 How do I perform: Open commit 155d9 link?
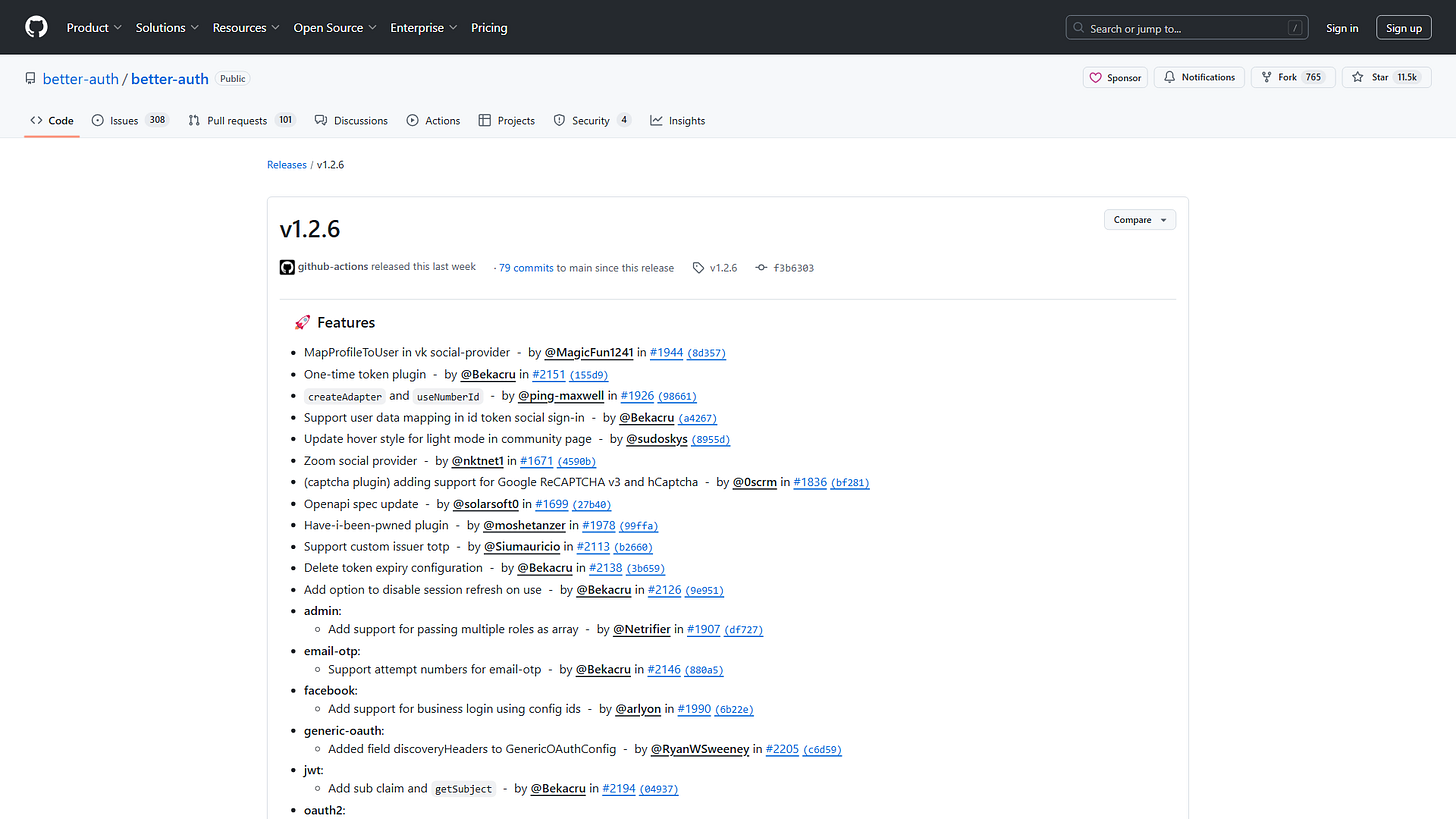click(589, 375)
